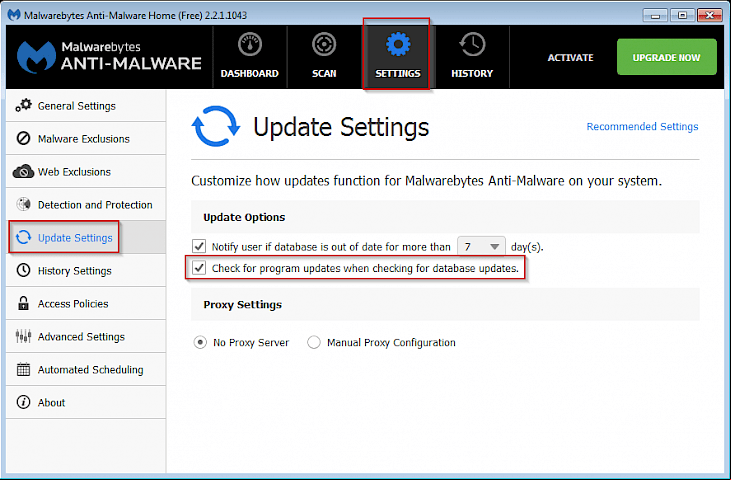Image resolution: width=731 pixels, height=480 pixels.
Task: Open the History tab label
Action: click(472, 74)
